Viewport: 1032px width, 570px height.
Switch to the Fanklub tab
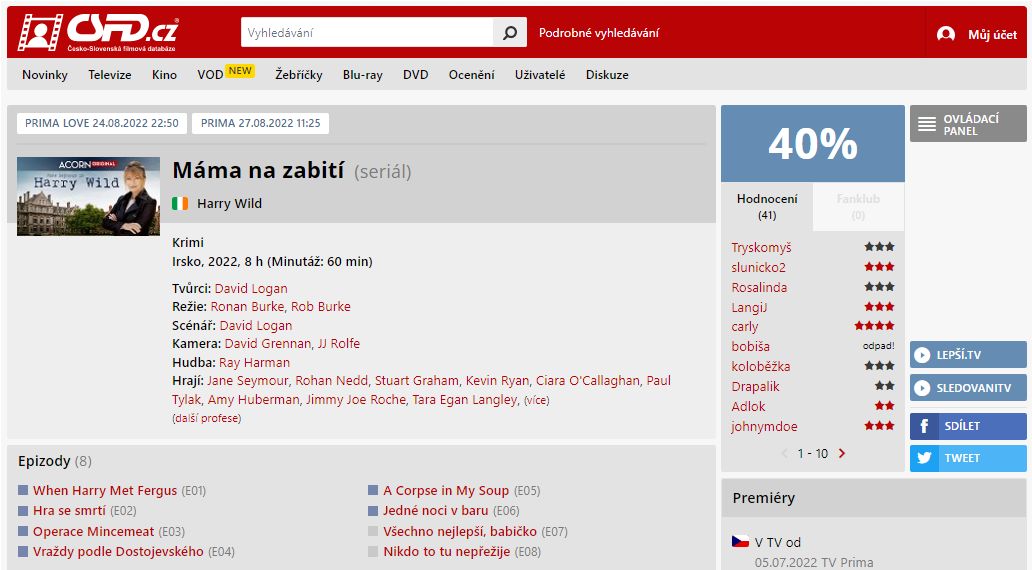click(x=858, y=207)
